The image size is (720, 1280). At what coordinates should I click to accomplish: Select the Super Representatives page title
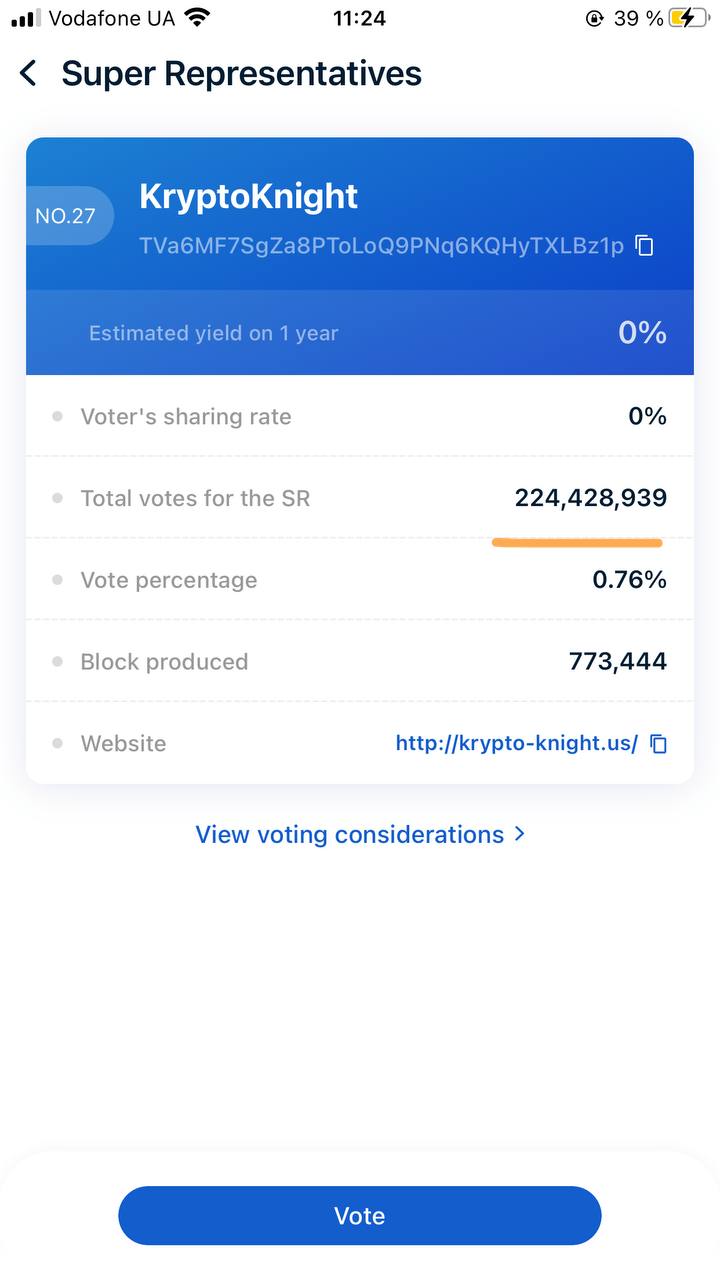242,73
